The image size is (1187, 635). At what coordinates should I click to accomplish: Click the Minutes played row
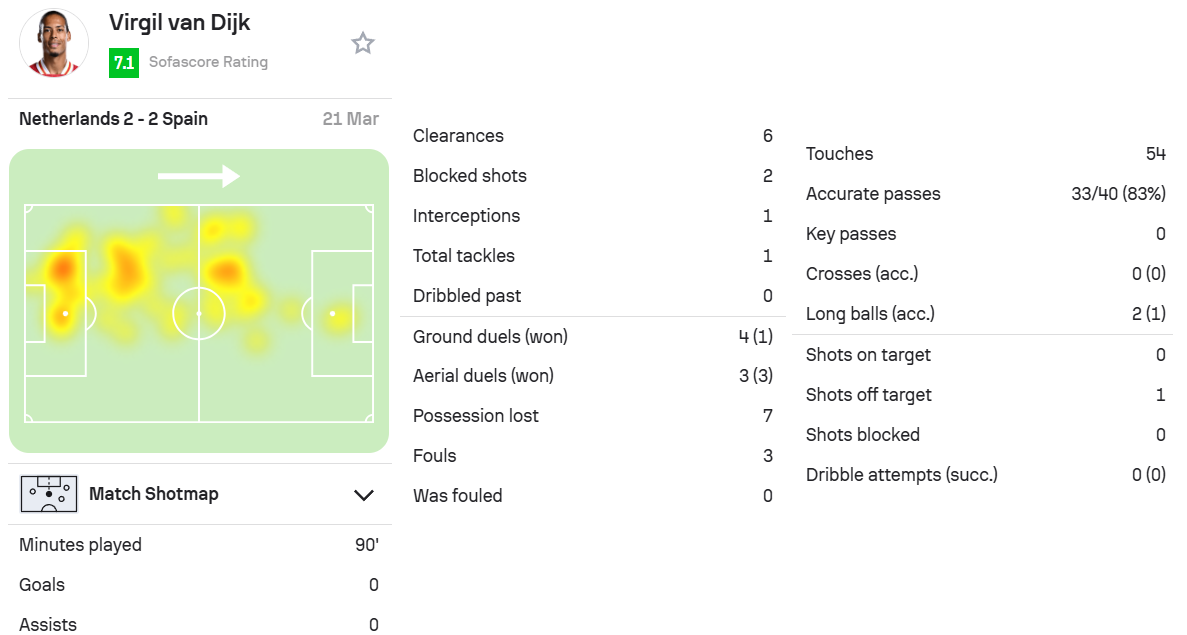199,545
